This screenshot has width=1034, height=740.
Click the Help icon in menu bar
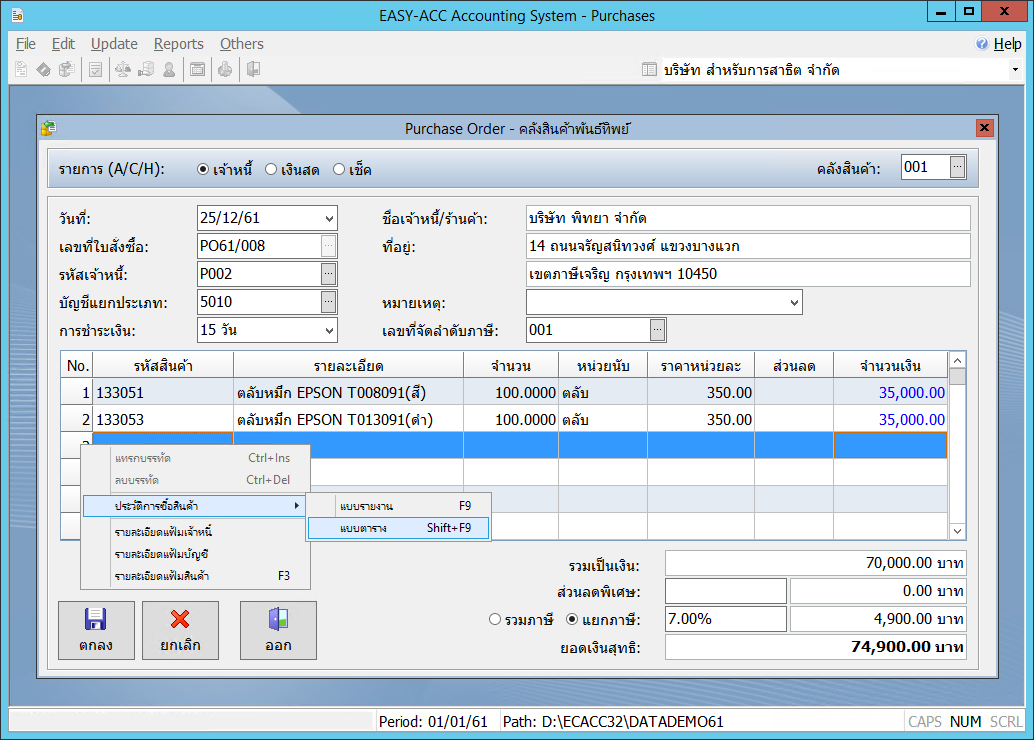point(982,44)
